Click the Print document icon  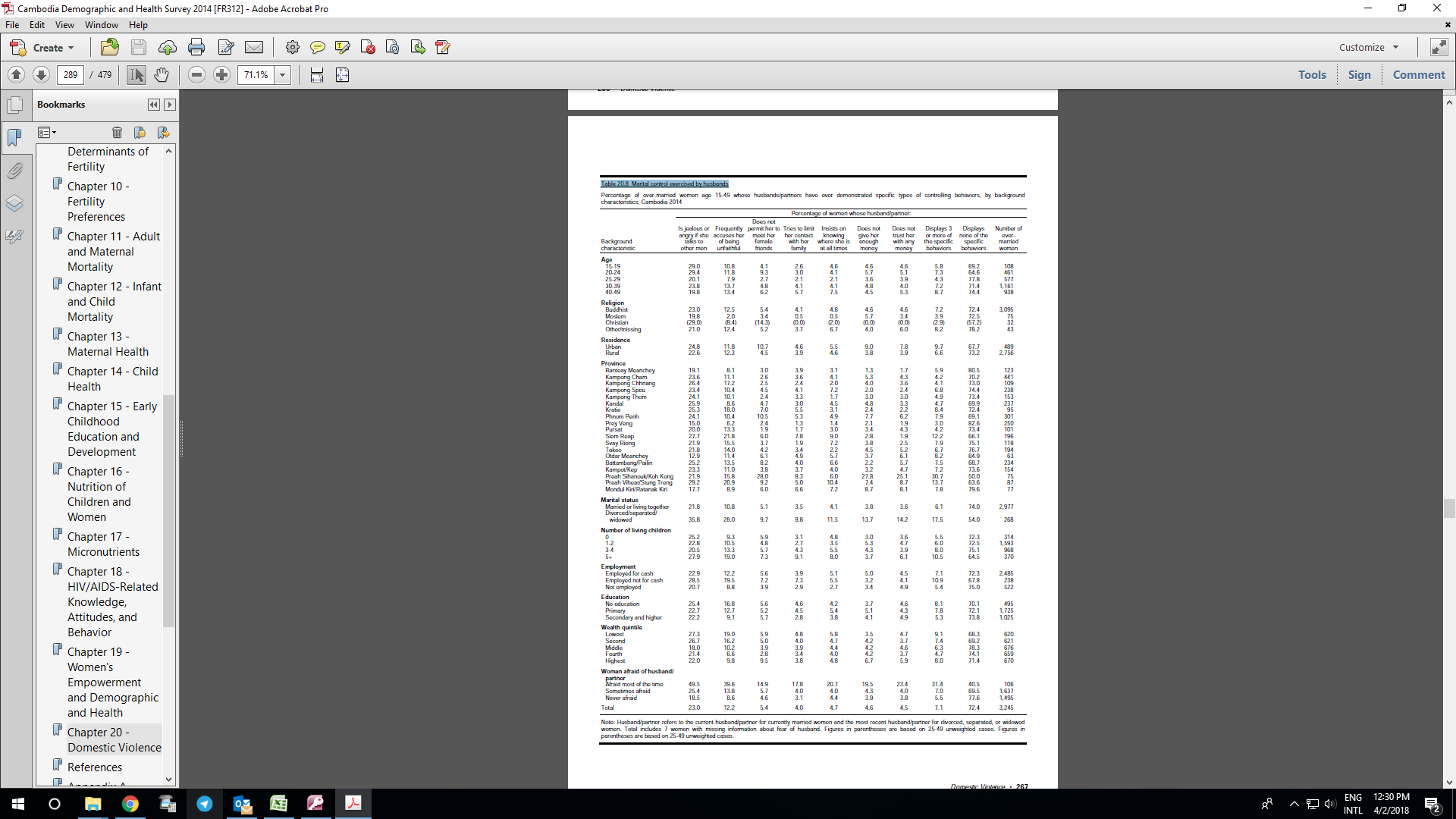point(196,48)
